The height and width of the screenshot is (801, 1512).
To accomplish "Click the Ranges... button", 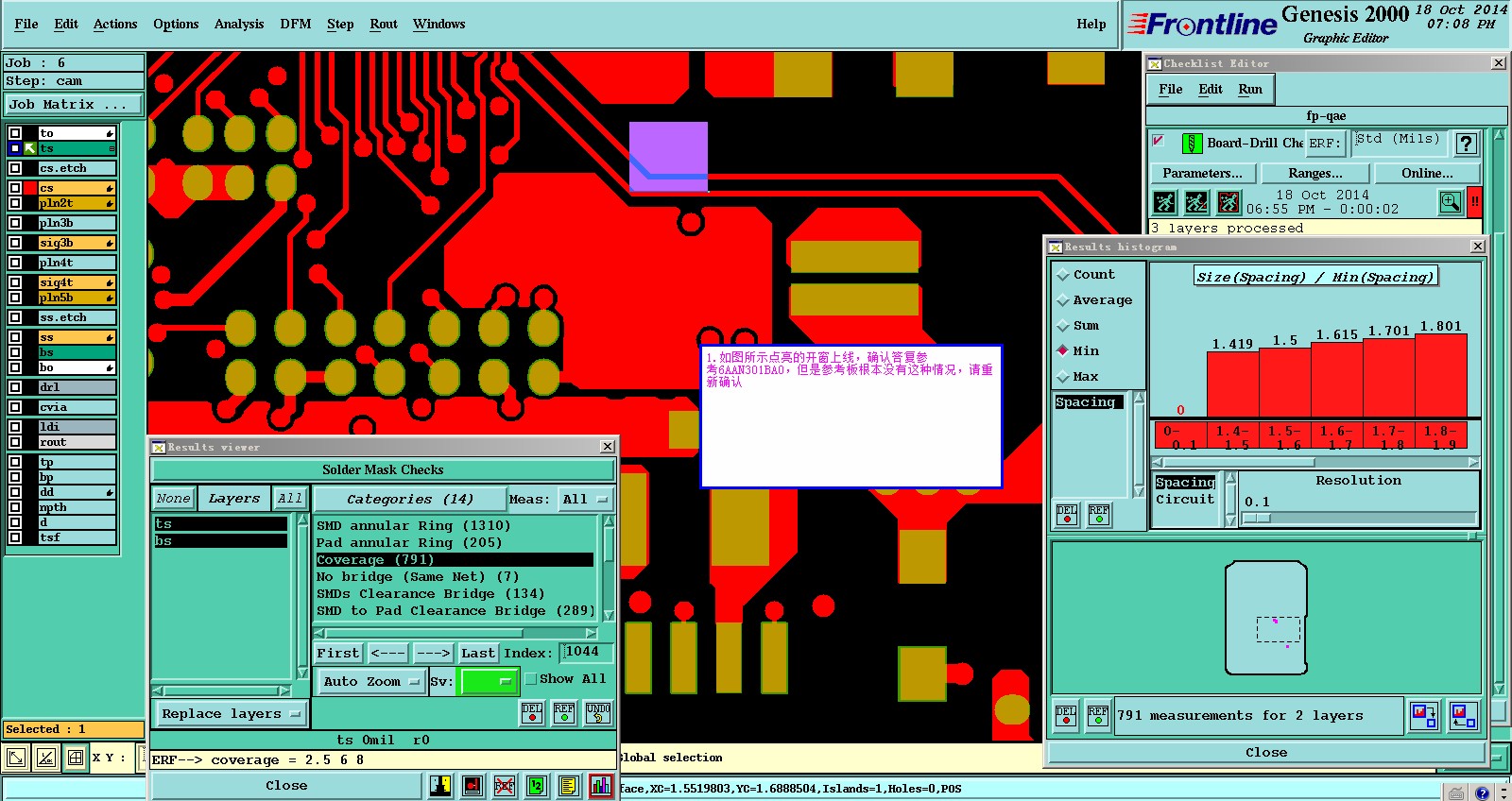I will coord(1315,173).
